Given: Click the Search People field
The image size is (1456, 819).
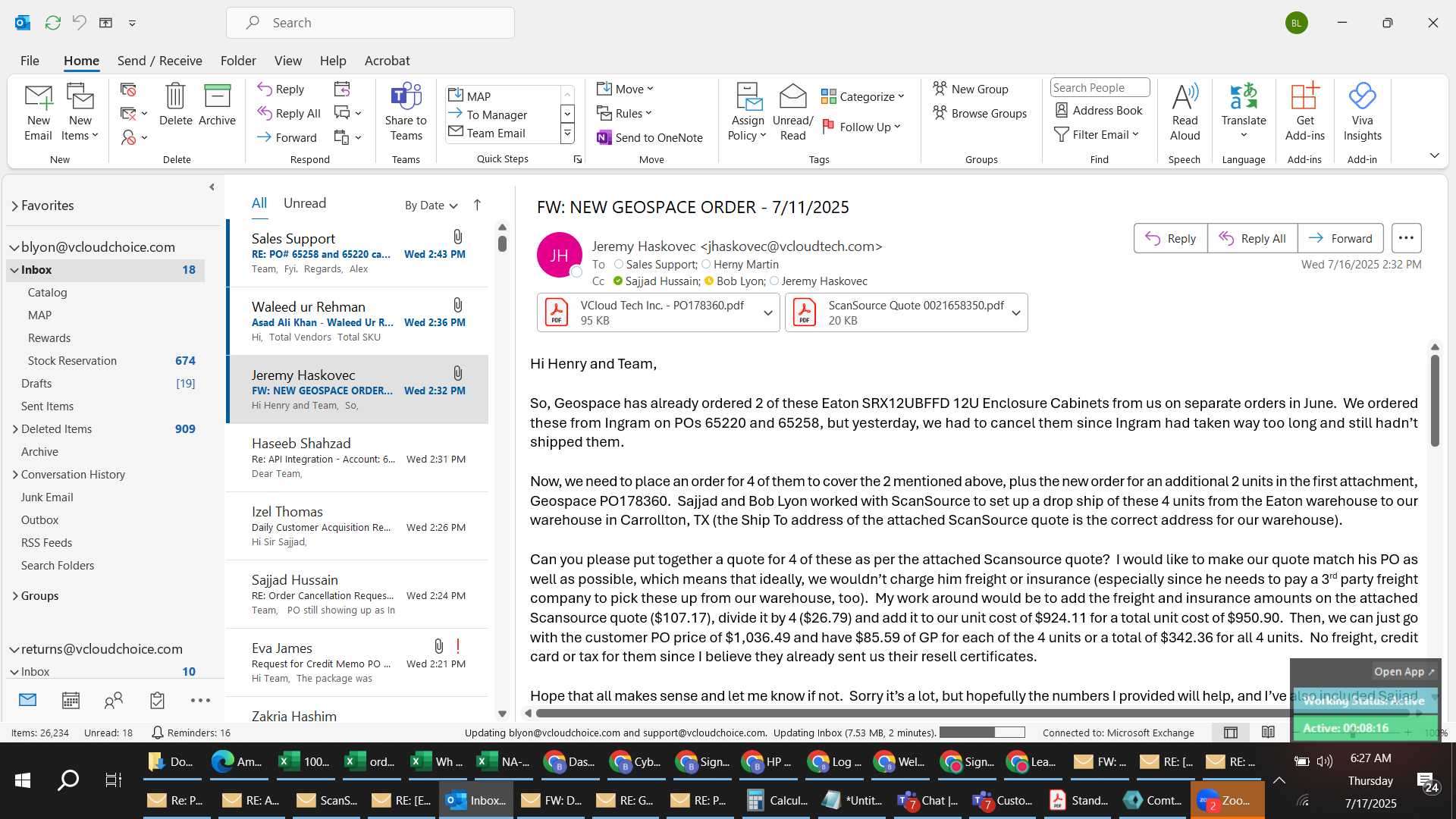Looking at the screenshot, I should [x=1100, y=88].
